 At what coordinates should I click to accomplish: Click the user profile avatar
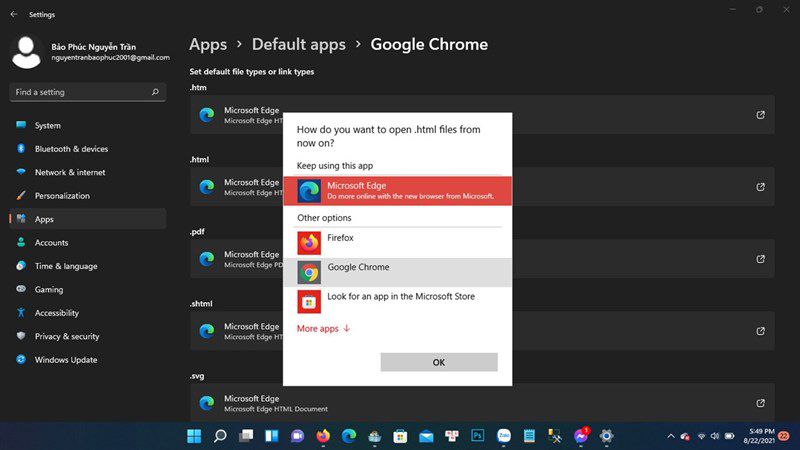(26, 52)
